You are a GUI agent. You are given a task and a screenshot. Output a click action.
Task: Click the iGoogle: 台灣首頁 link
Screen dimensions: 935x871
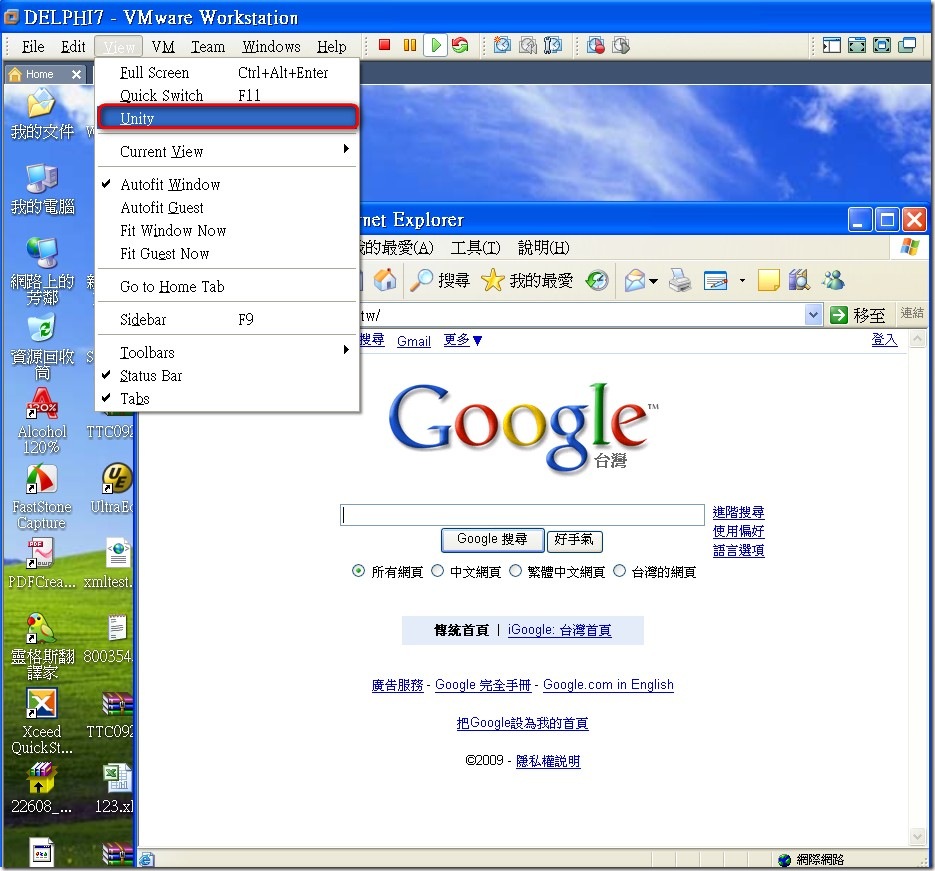point(559,630)
